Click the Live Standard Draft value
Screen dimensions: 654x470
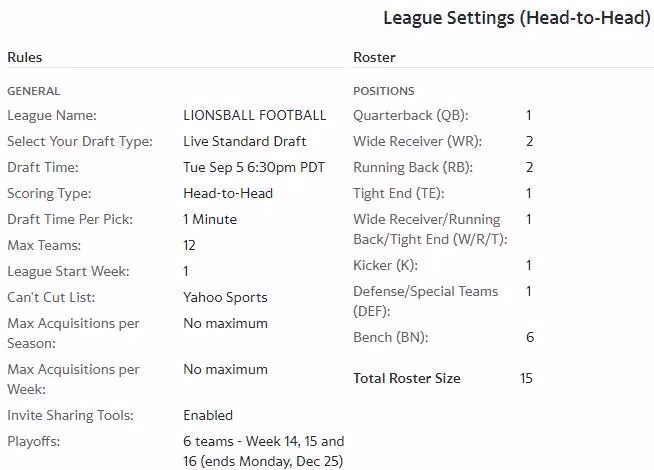coord(244,141)
